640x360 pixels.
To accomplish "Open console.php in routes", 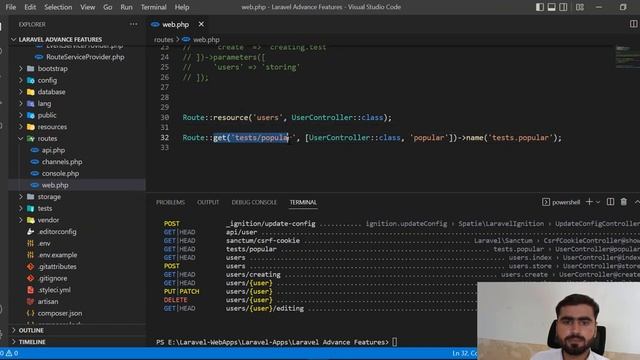I will point(60,173).
